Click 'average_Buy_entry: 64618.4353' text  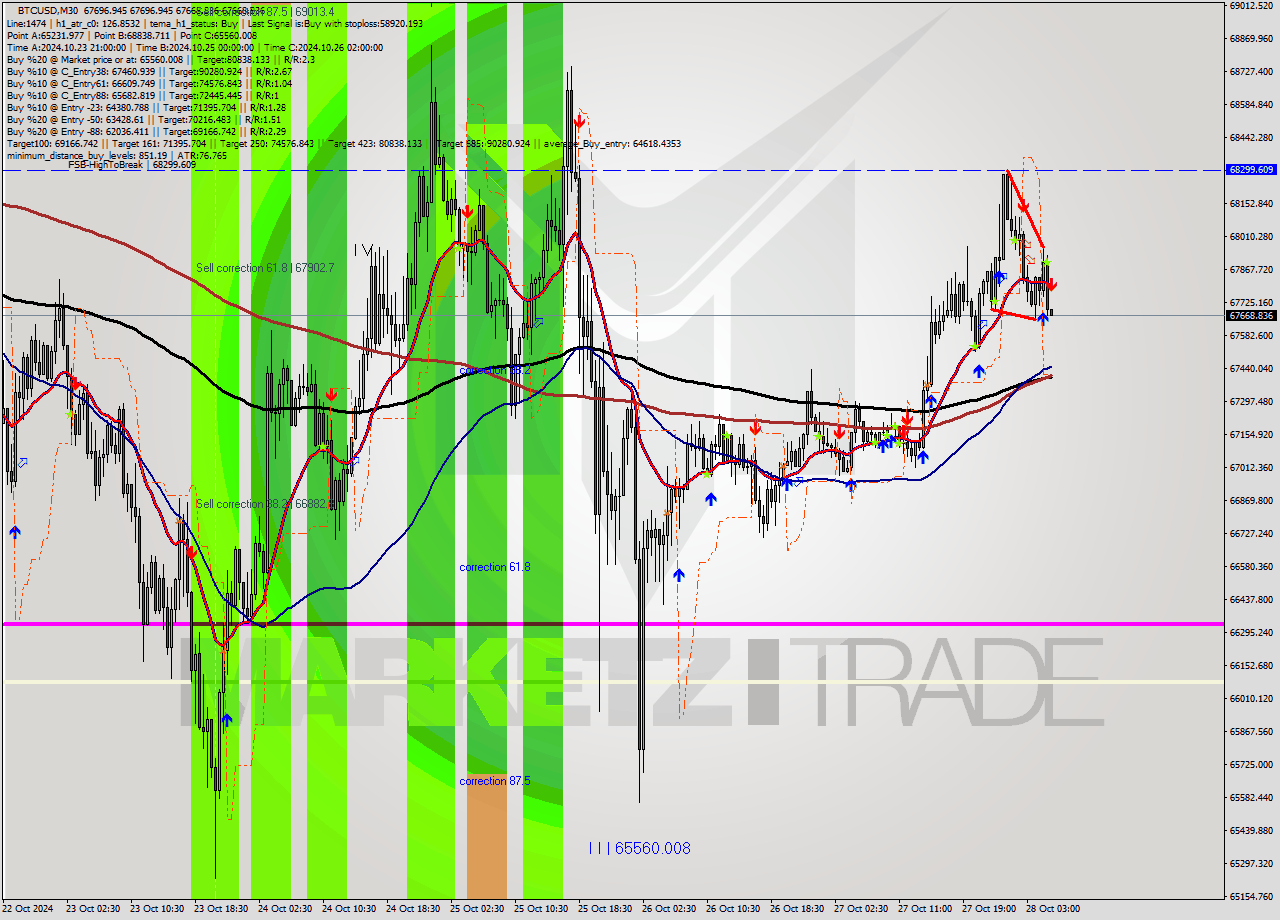click(x=612, y=143)
